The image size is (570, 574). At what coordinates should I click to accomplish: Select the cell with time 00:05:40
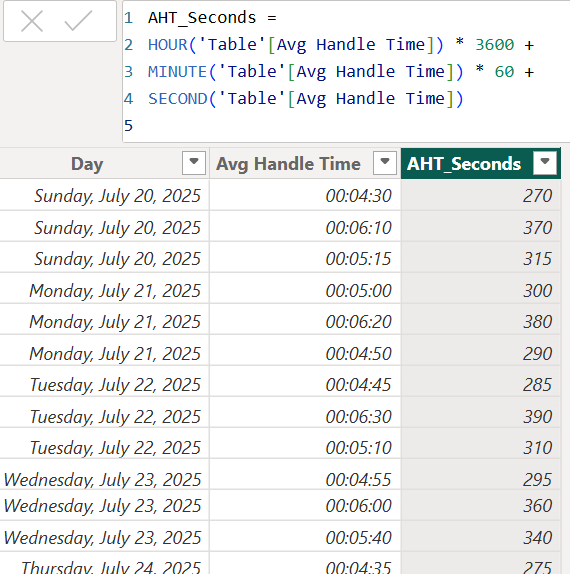point(305,537)
